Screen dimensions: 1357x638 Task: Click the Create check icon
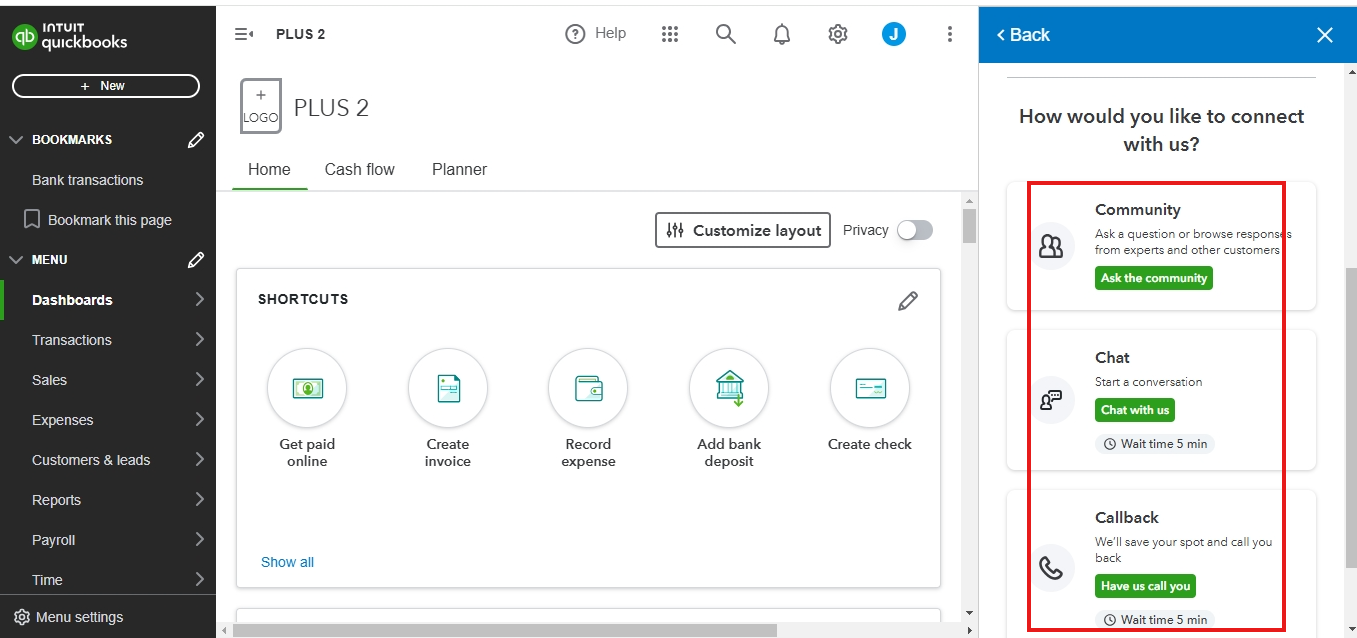(870, 388)
